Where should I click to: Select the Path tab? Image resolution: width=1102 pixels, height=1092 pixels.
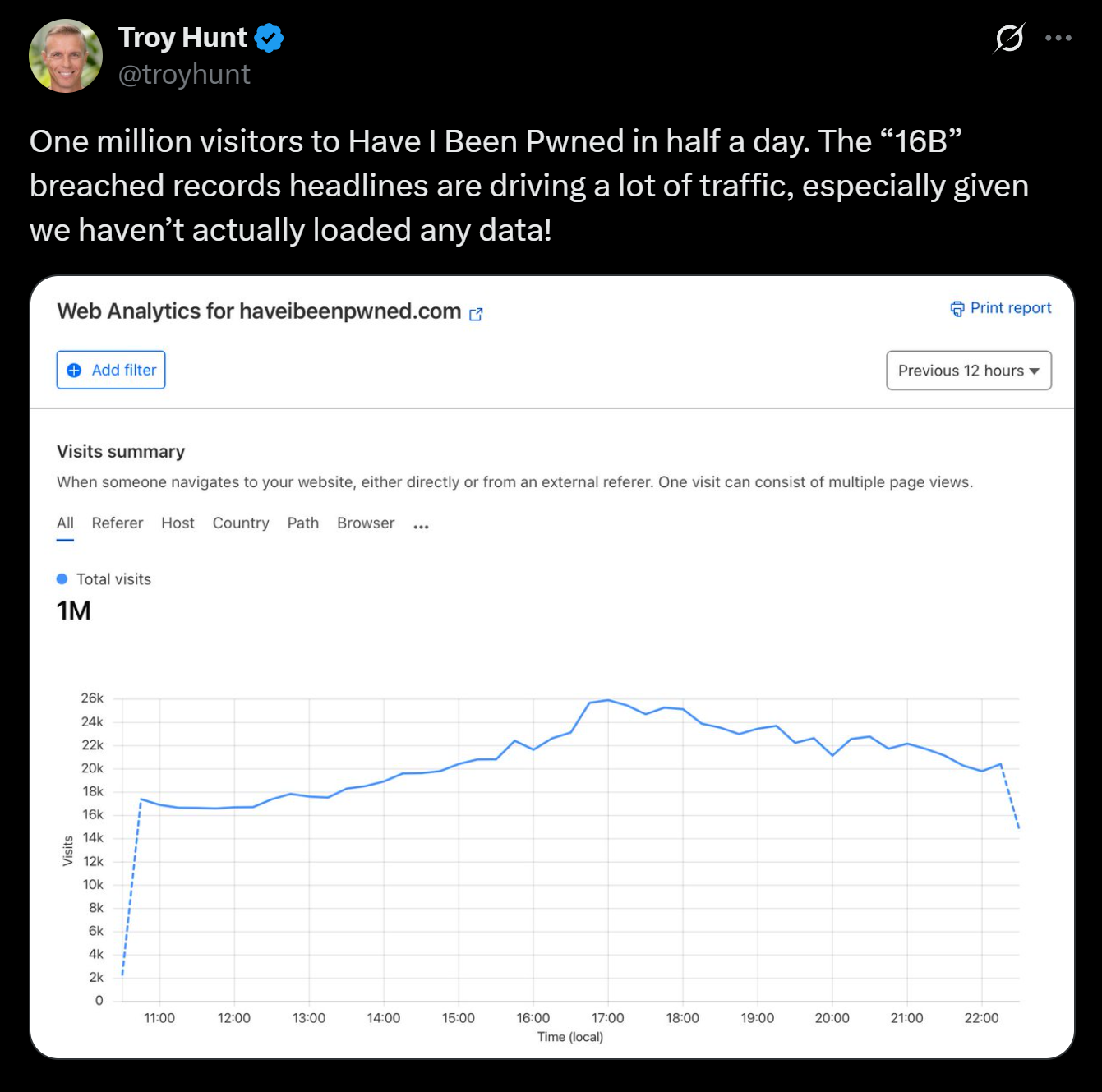point(302,523)
